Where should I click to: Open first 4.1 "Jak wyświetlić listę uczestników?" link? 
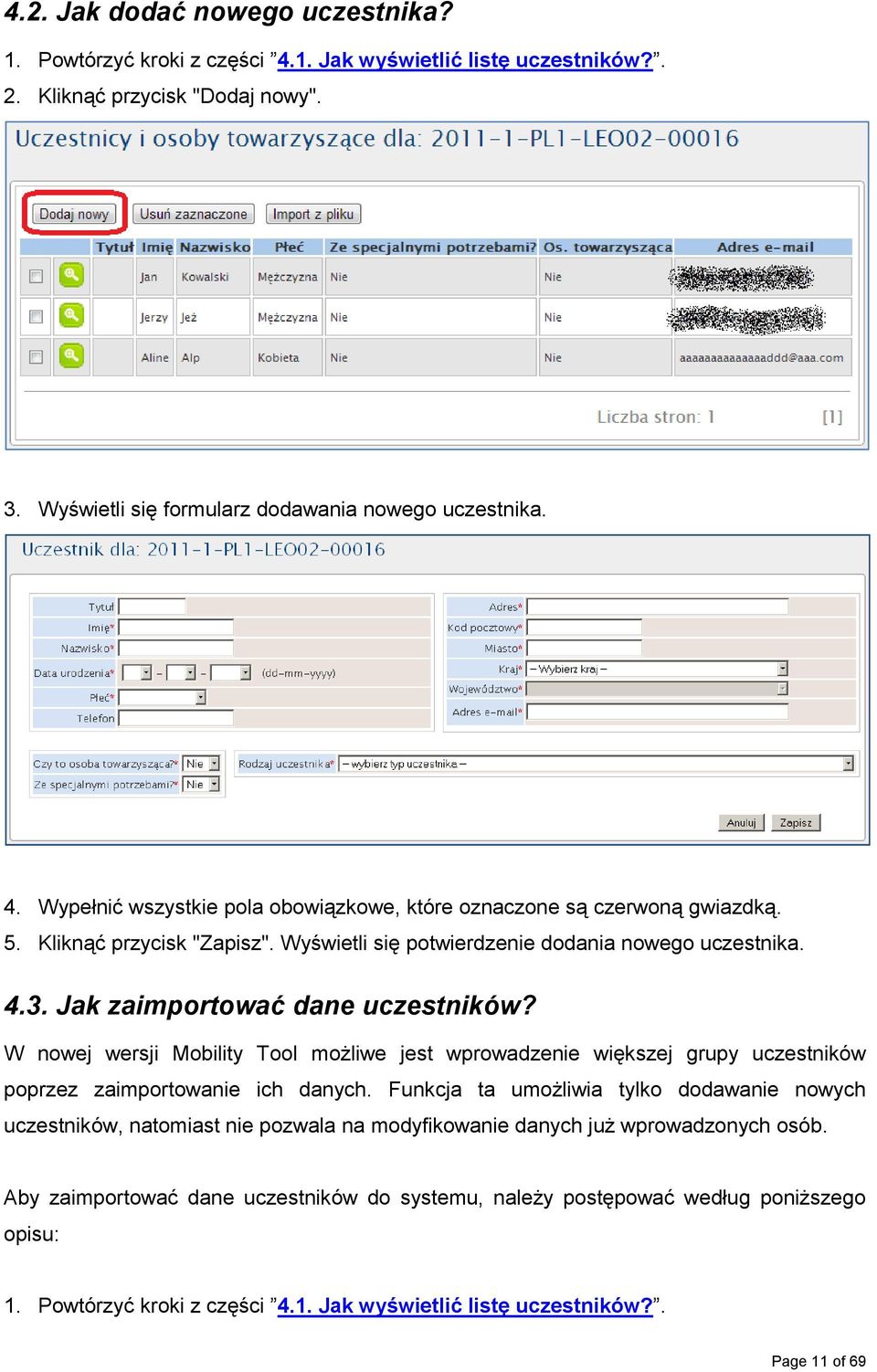465,60
